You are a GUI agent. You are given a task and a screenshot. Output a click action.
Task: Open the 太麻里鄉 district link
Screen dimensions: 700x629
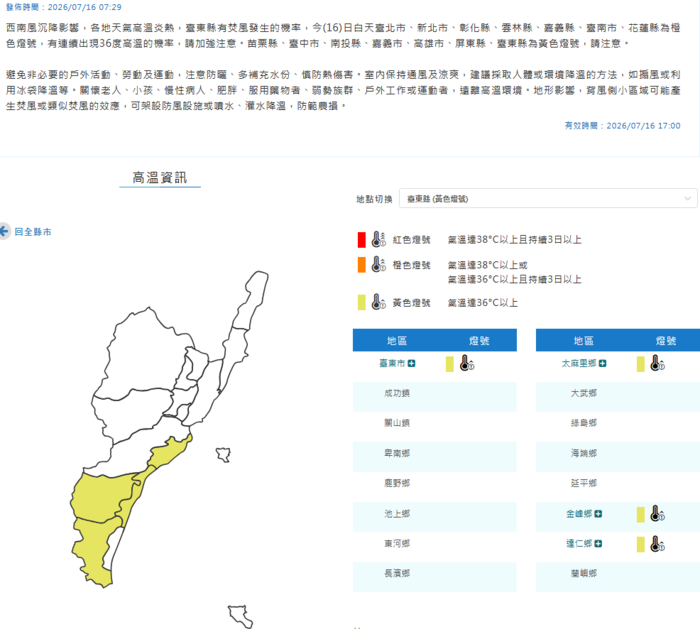click(x=579, y=363)
